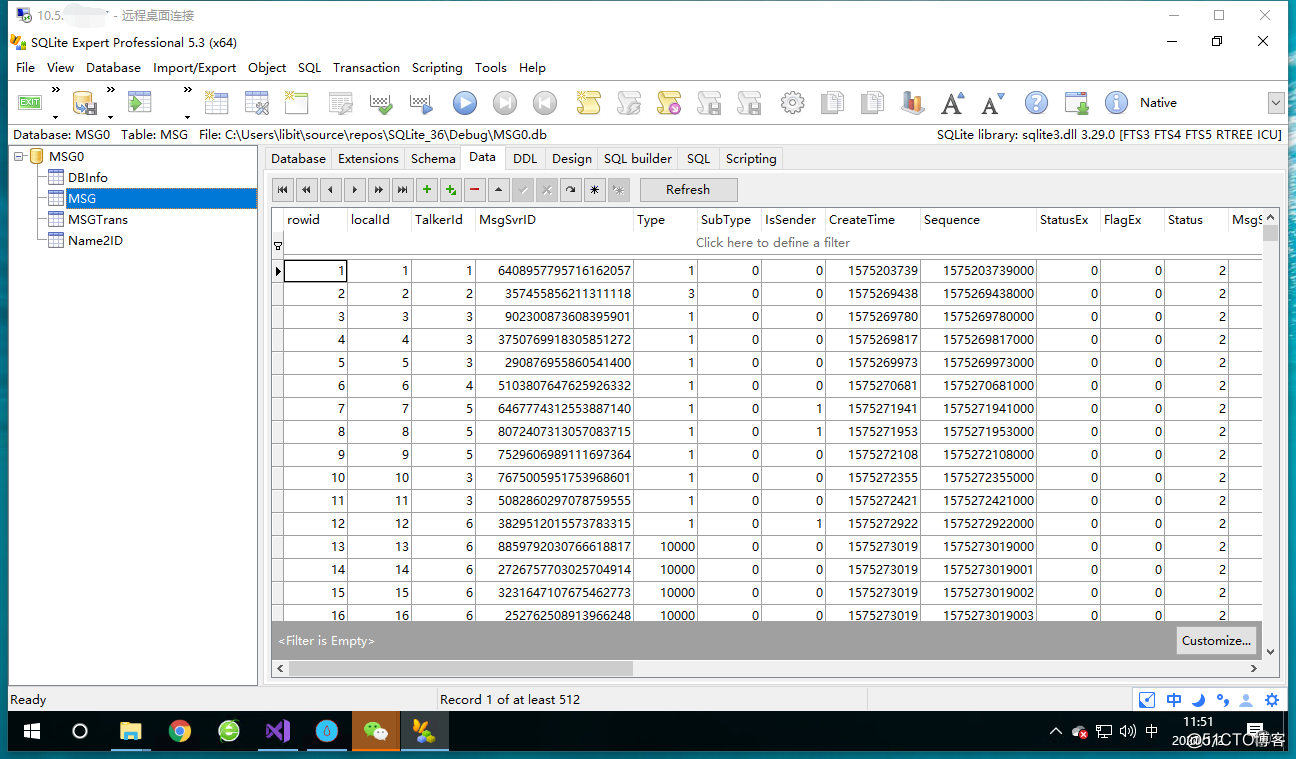
Task: Click the MsgSvrID column header
Action: [x=554, y=220]
